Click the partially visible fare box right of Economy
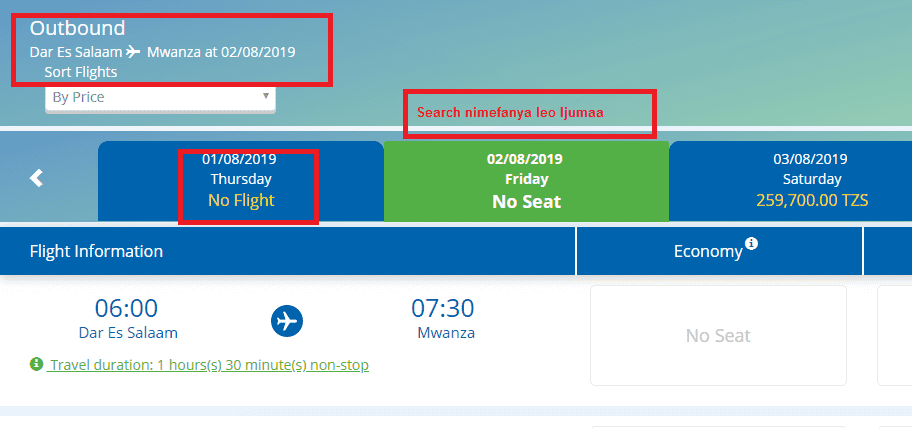The height and width of the screenshot is (428, 912). tap(895, 336)
